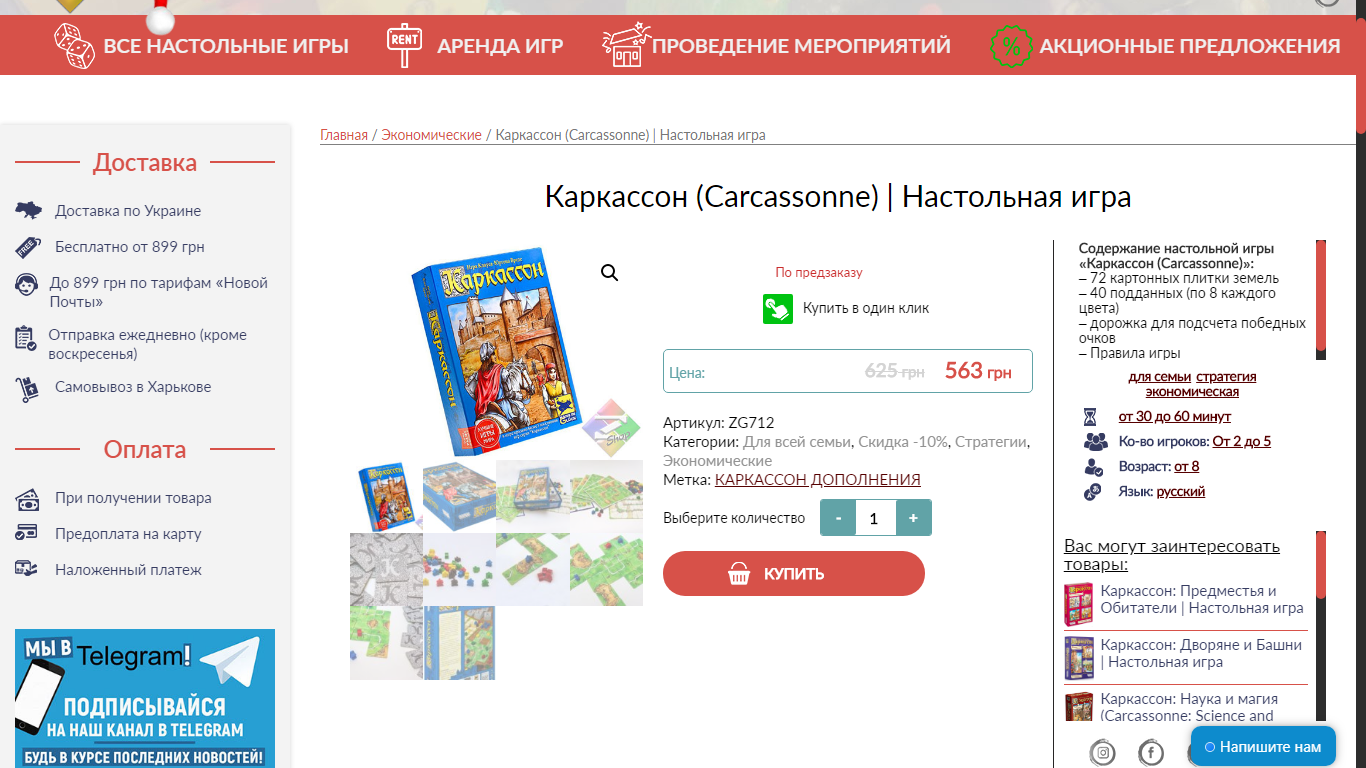Viewport: 1366px width, 768px height.
Task: Click the RENT sign icon
Action: point(404,45)
